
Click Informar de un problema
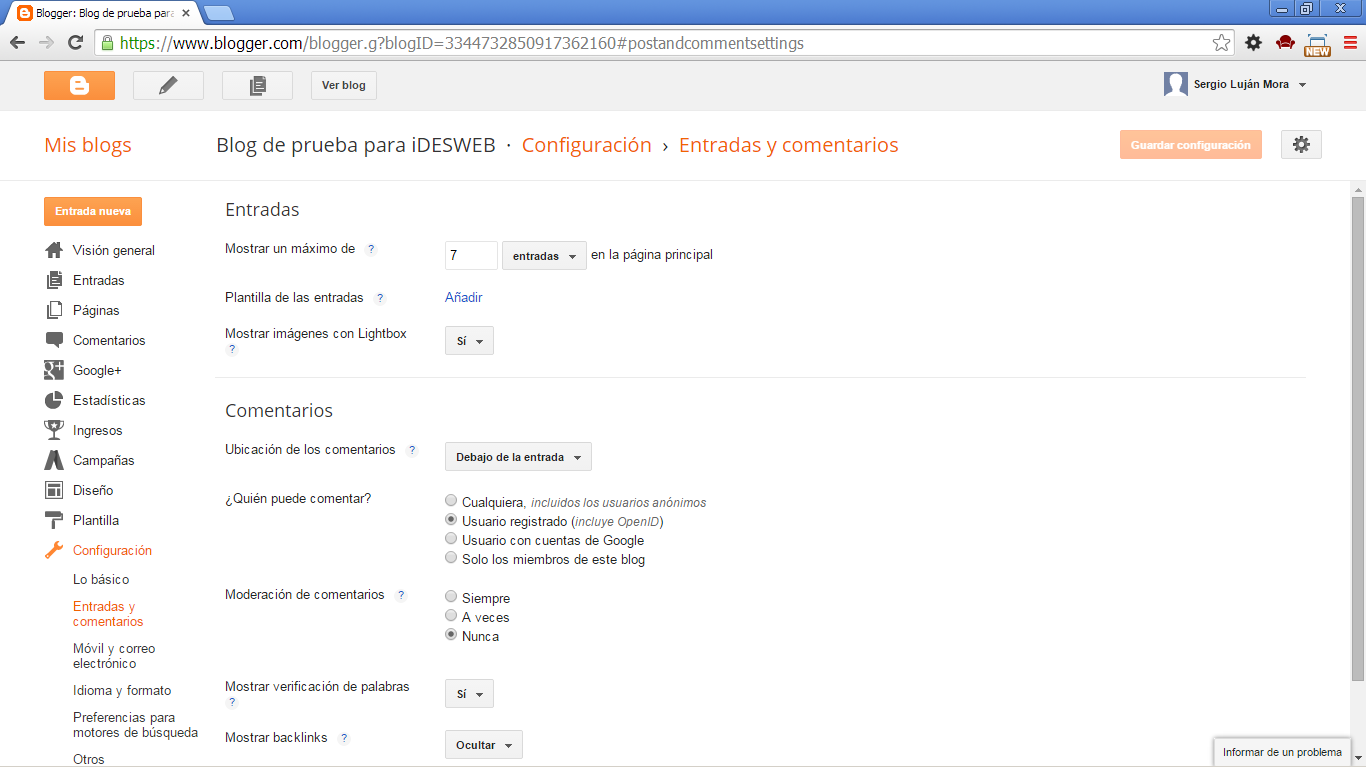pyautogui.click(x=1282, y=752)
